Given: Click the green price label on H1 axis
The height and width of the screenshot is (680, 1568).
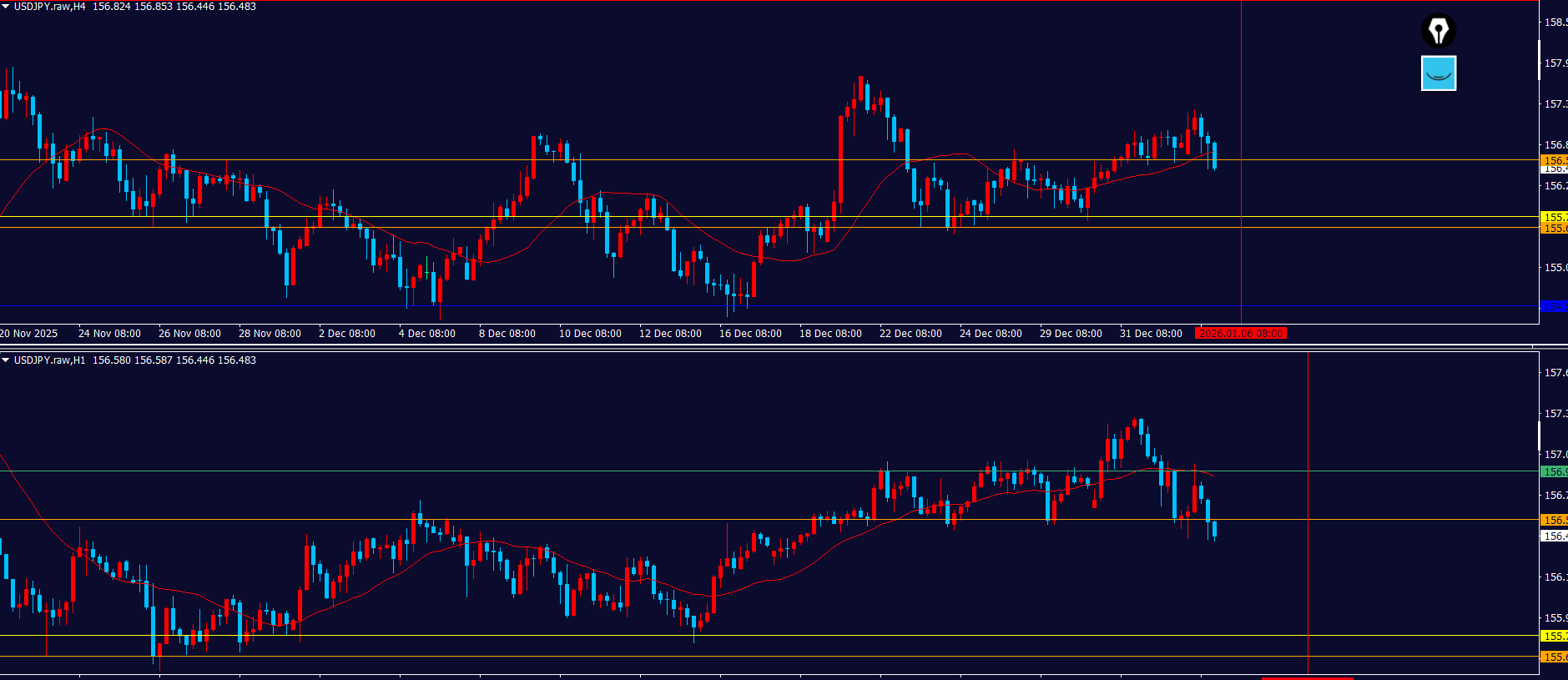Looking at the screenshot, I should coord(1553,471).
